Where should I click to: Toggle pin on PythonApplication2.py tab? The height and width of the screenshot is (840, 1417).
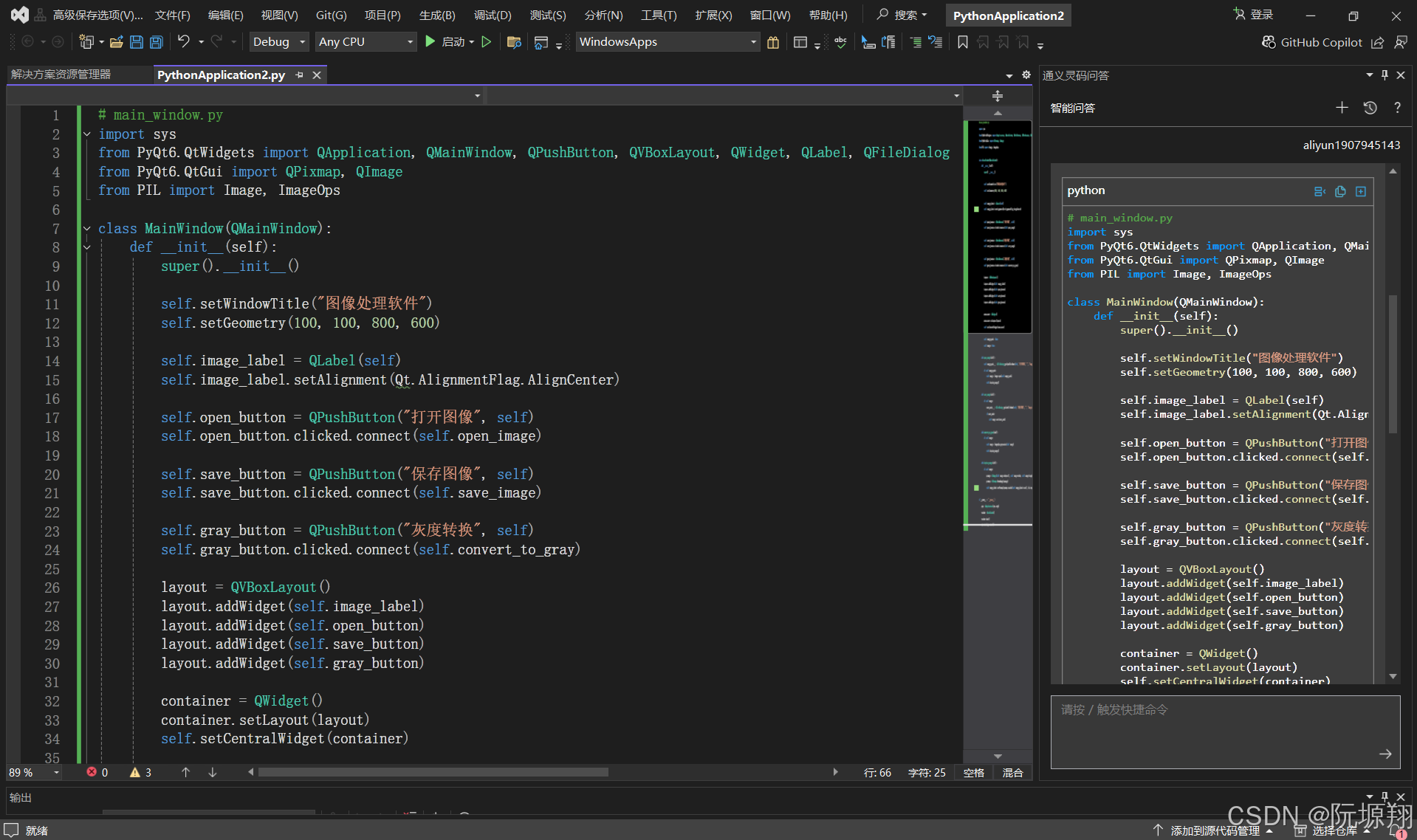pos(299,75)
